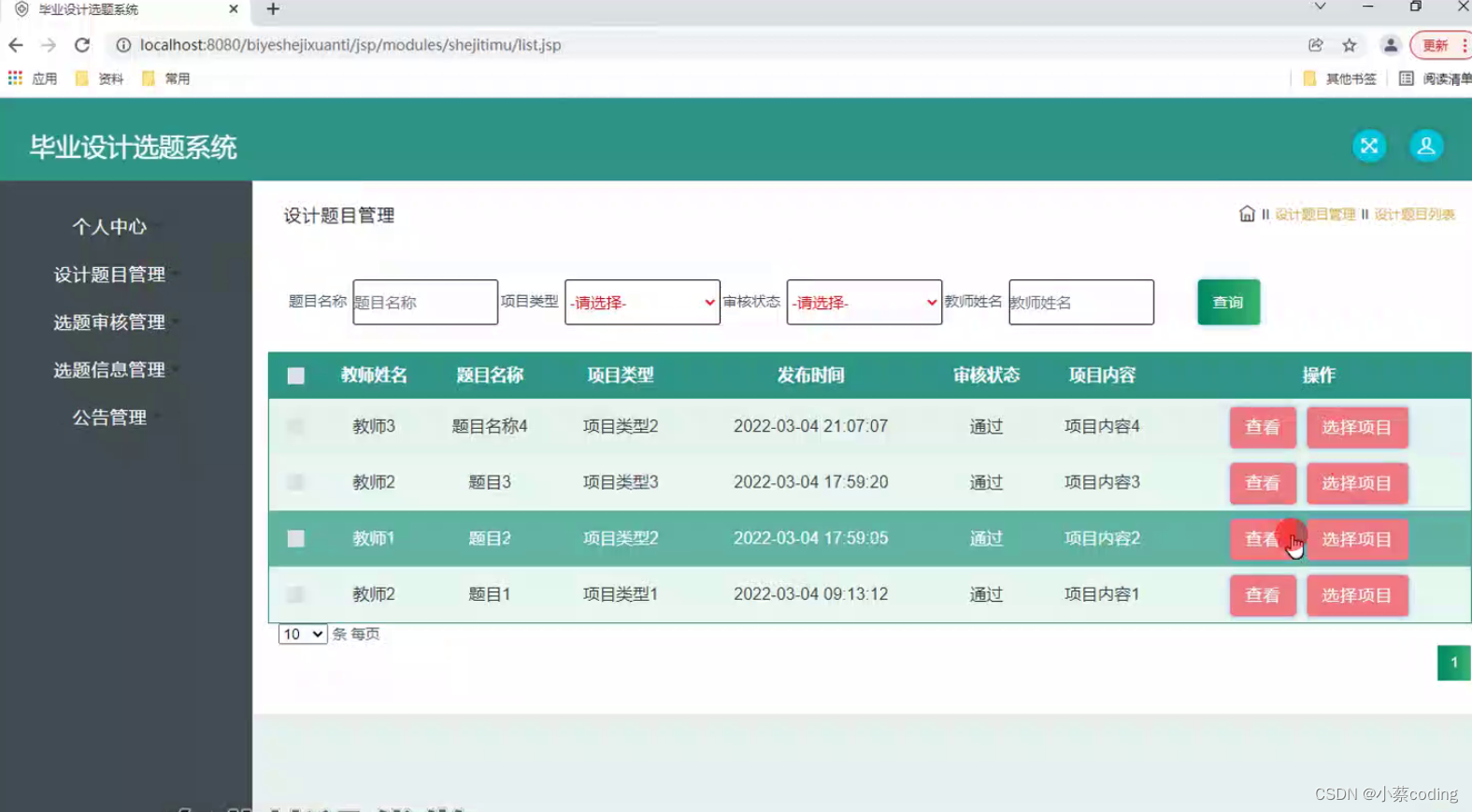Click 设计题目管理 breadcrumb link
1472x812 pixels.
pos(1315,214)
